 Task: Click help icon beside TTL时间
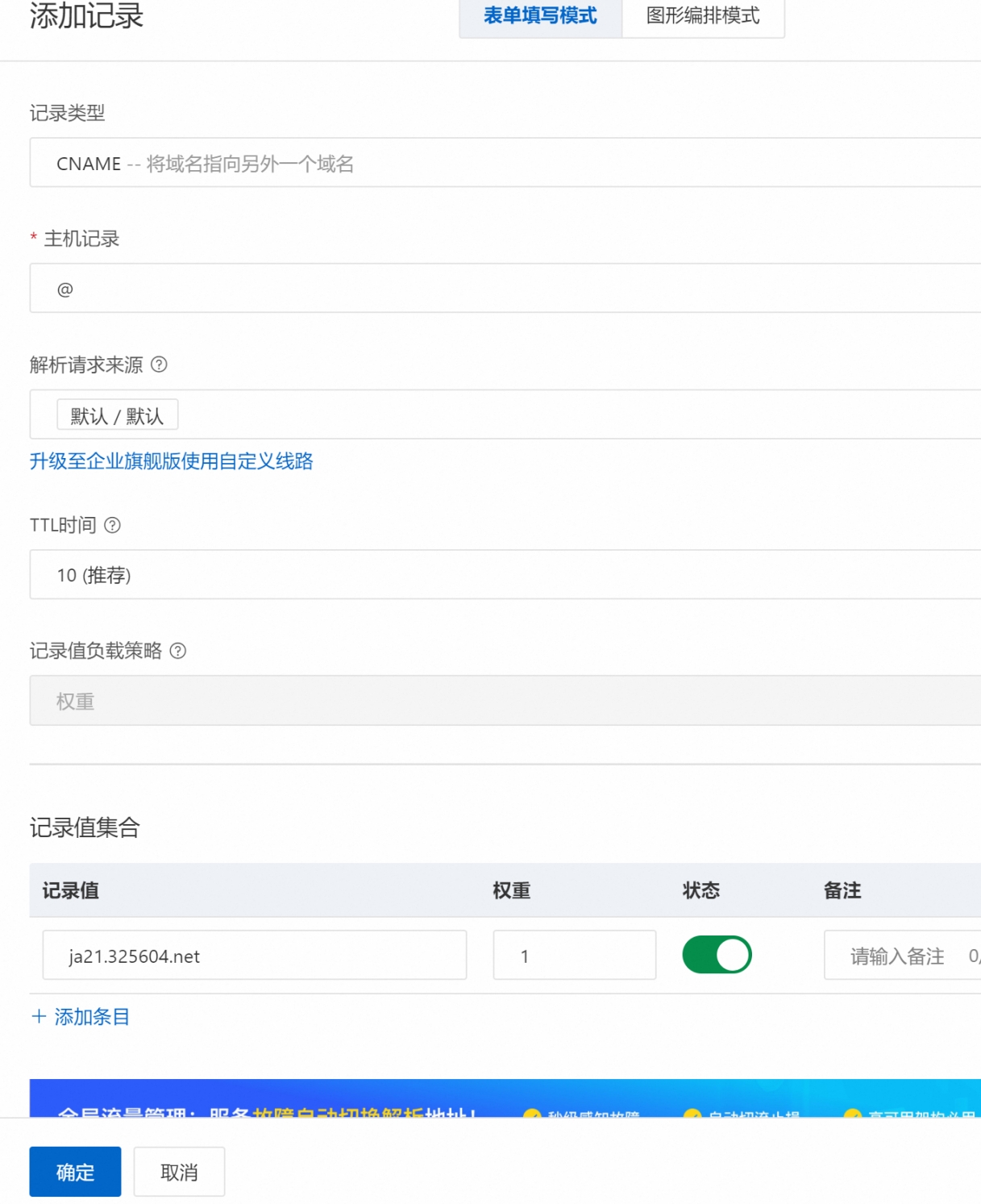[113, 526]
